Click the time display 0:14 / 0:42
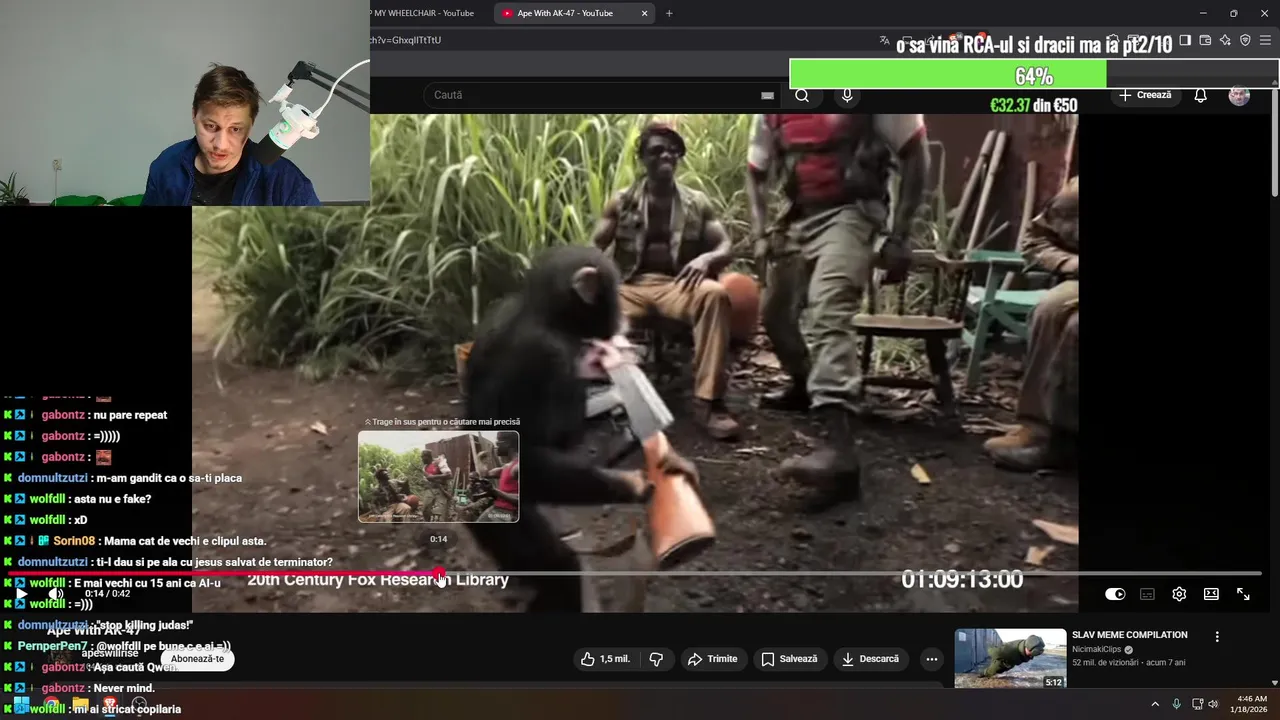The height and width of the screenshot is (720, 1280). pyautogui.click(x=107, y=594)
